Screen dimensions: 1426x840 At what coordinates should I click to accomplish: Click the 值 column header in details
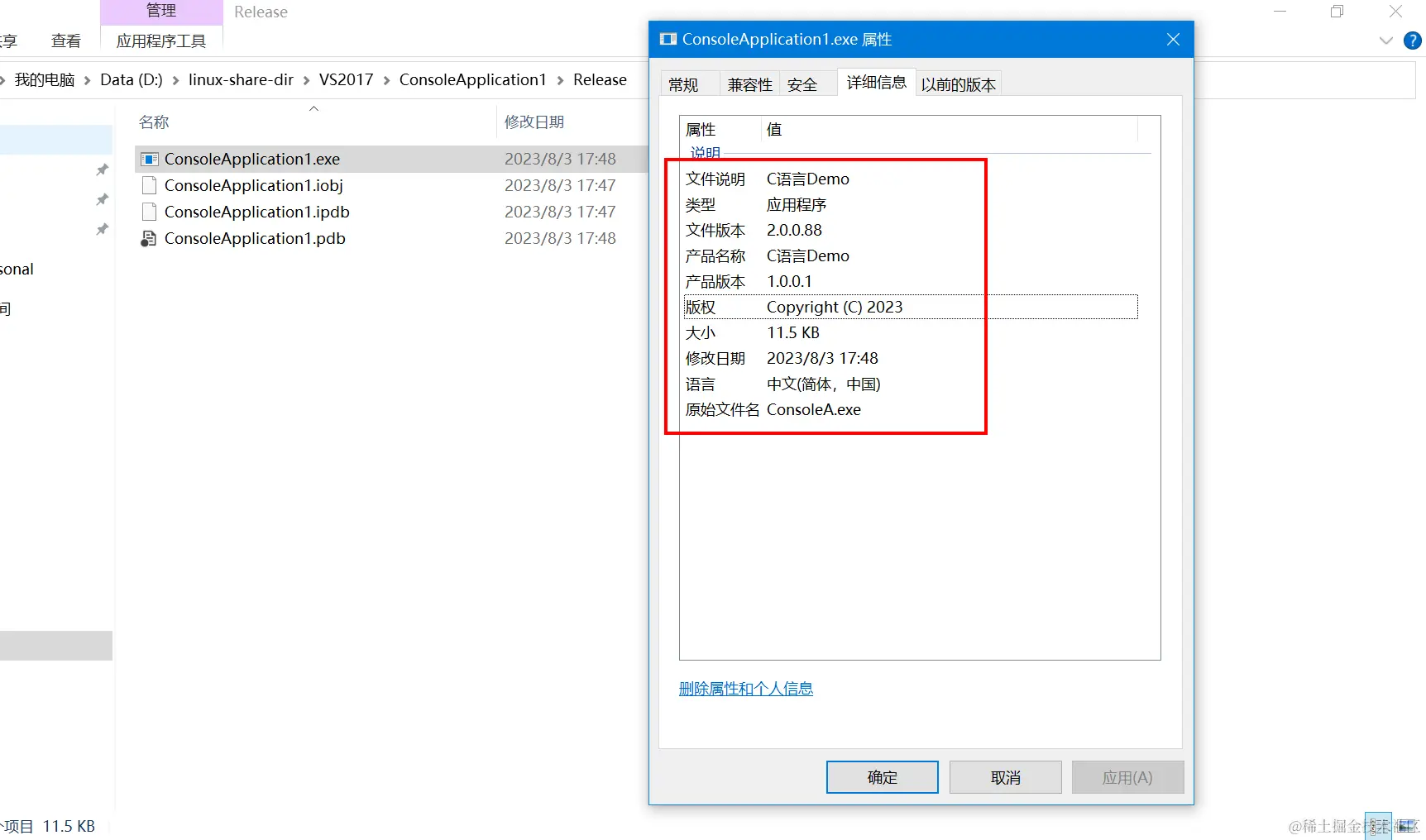(x=774, y=130)
